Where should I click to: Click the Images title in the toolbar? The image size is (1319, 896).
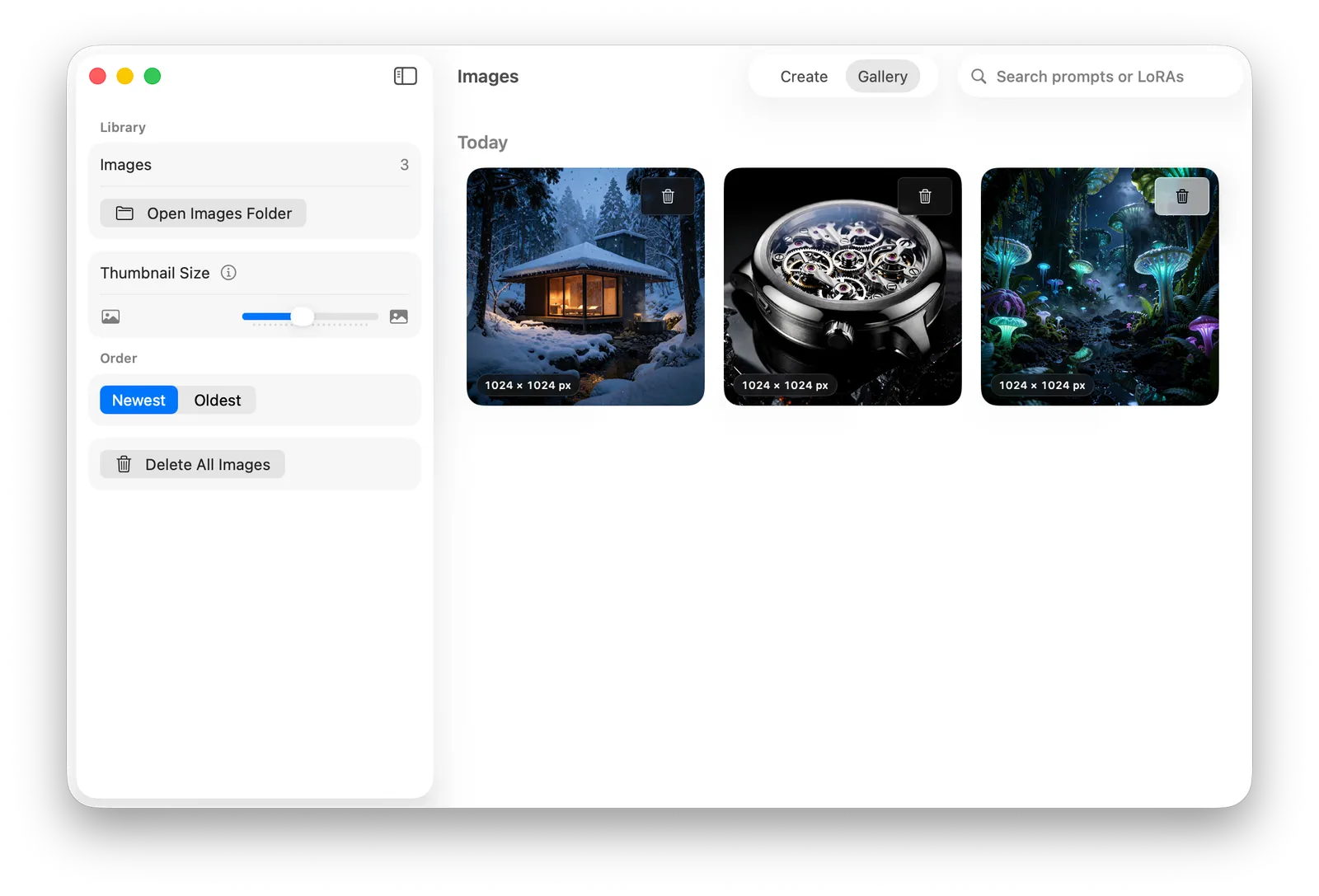tap(488, 77)
